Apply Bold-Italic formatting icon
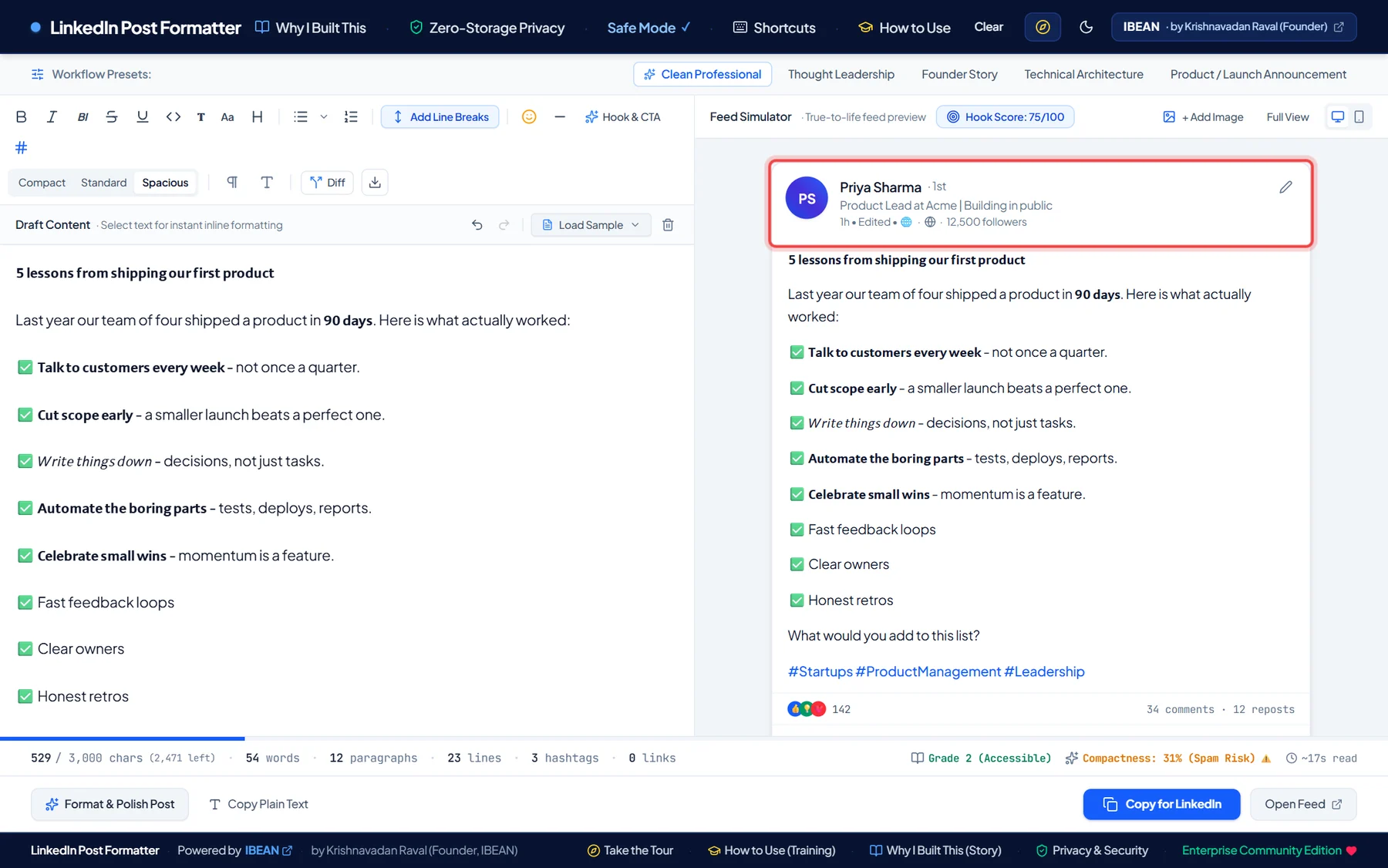 (83, 117)
